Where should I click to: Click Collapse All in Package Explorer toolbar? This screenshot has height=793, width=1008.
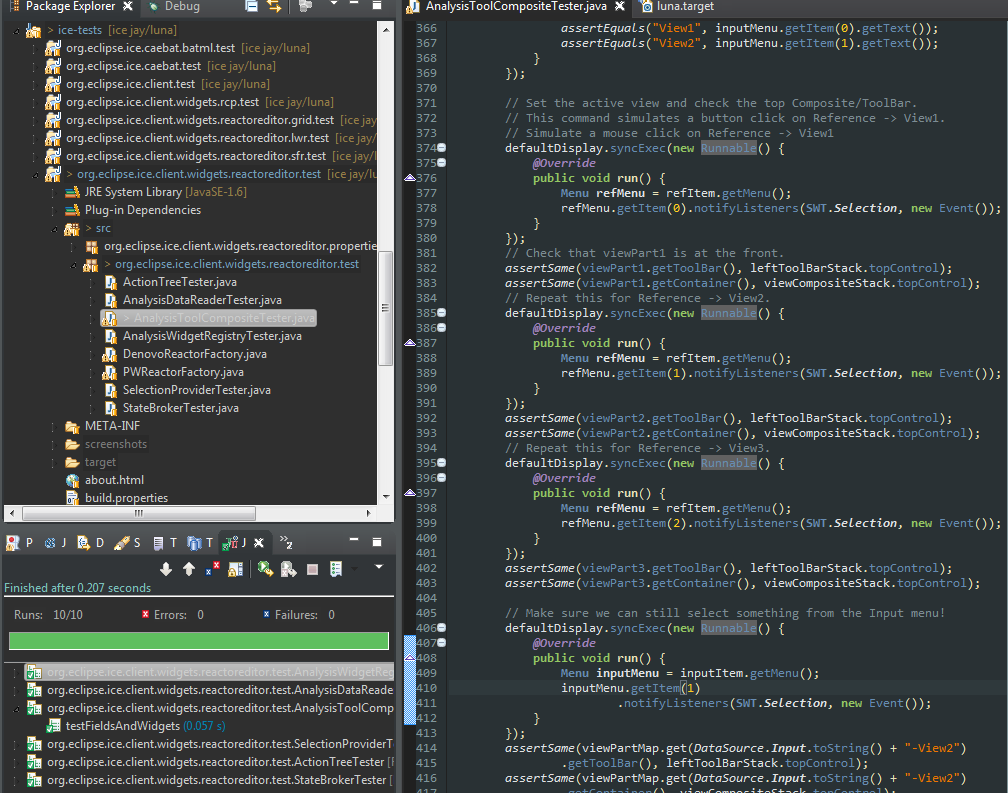point(251,7)
